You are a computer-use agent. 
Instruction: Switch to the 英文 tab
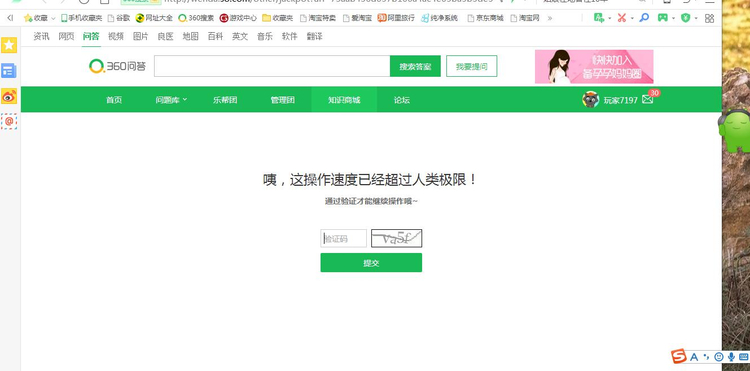[240, 36]
